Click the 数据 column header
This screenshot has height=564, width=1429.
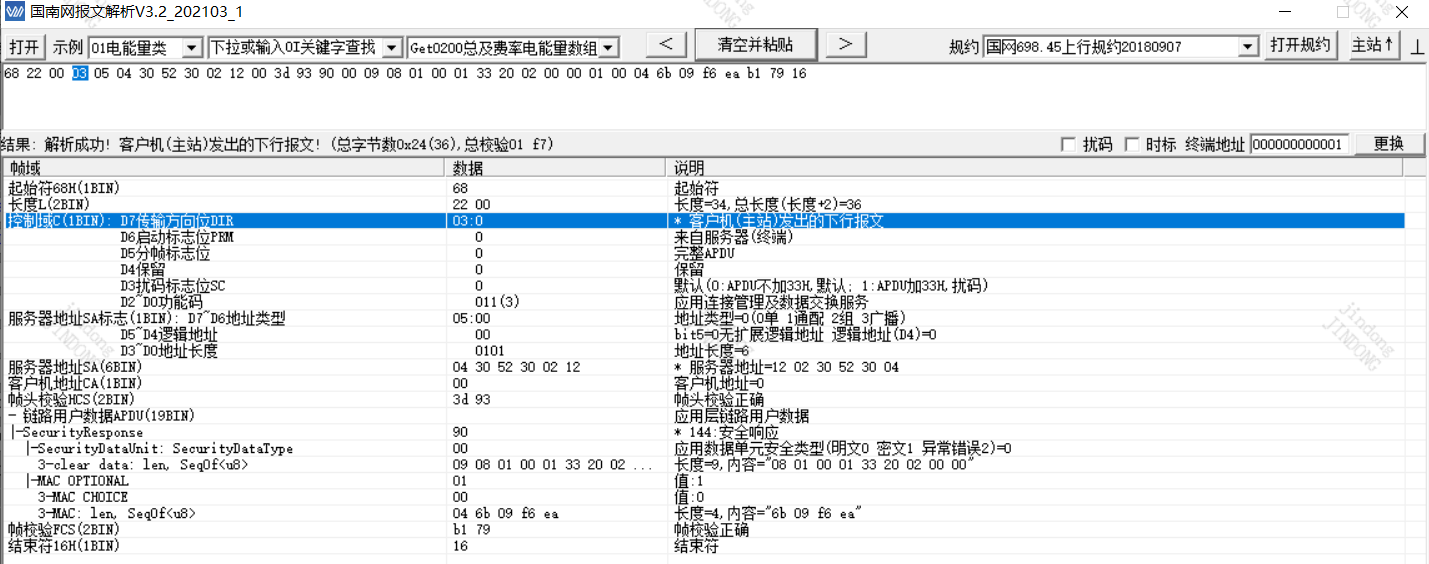(556, 168)
